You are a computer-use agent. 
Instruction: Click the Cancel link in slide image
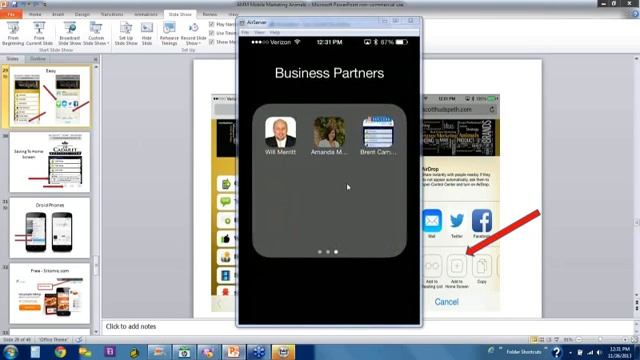(447, 302)
